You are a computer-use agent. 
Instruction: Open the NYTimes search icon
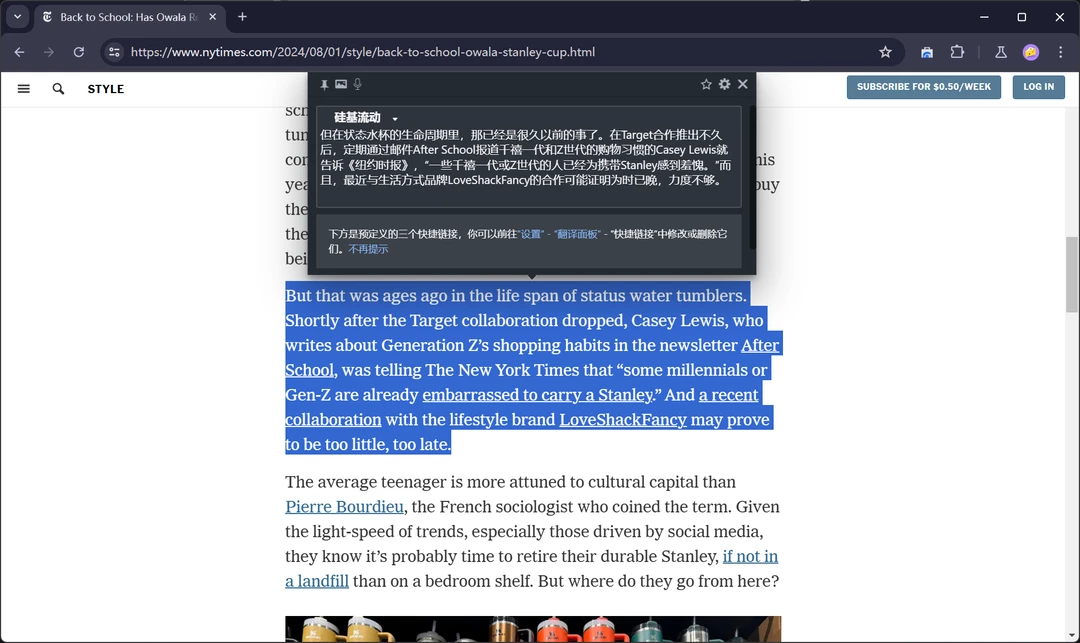coord(59,89)
